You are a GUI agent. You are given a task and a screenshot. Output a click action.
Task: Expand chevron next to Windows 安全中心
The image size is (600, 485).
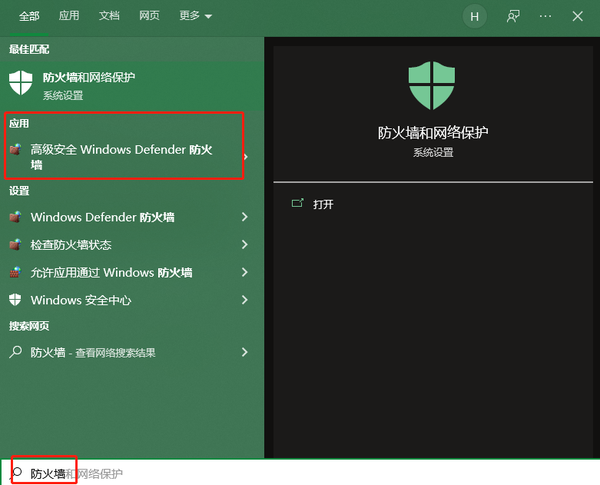point(245,300)
